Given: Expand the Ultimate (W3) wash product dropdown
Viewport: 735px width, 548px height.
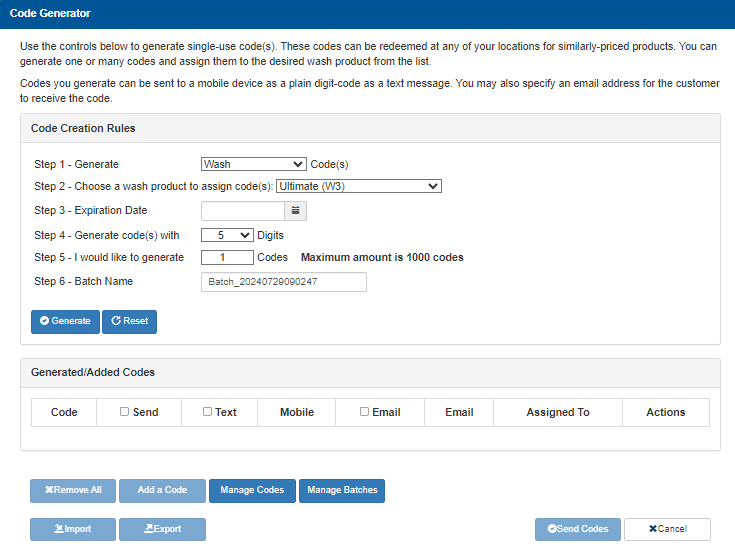Looking at the screenshot, I should 359,186.
